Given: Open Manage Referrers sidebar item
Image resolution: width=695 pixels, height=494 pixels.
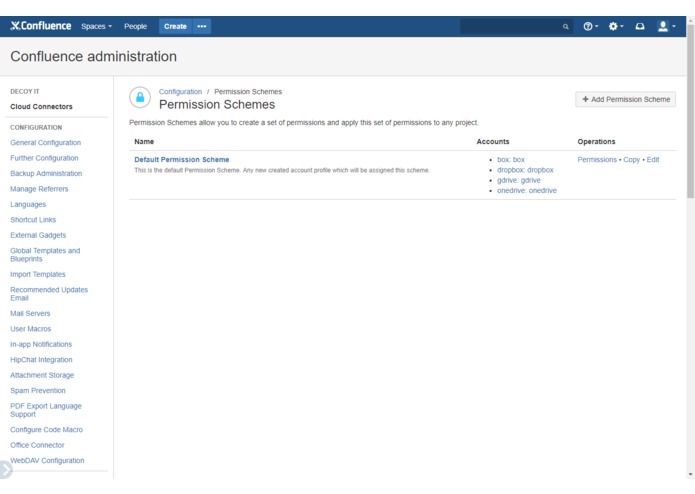Looking at the screenshot, I should pyautogui.click(x=39, y=189).
